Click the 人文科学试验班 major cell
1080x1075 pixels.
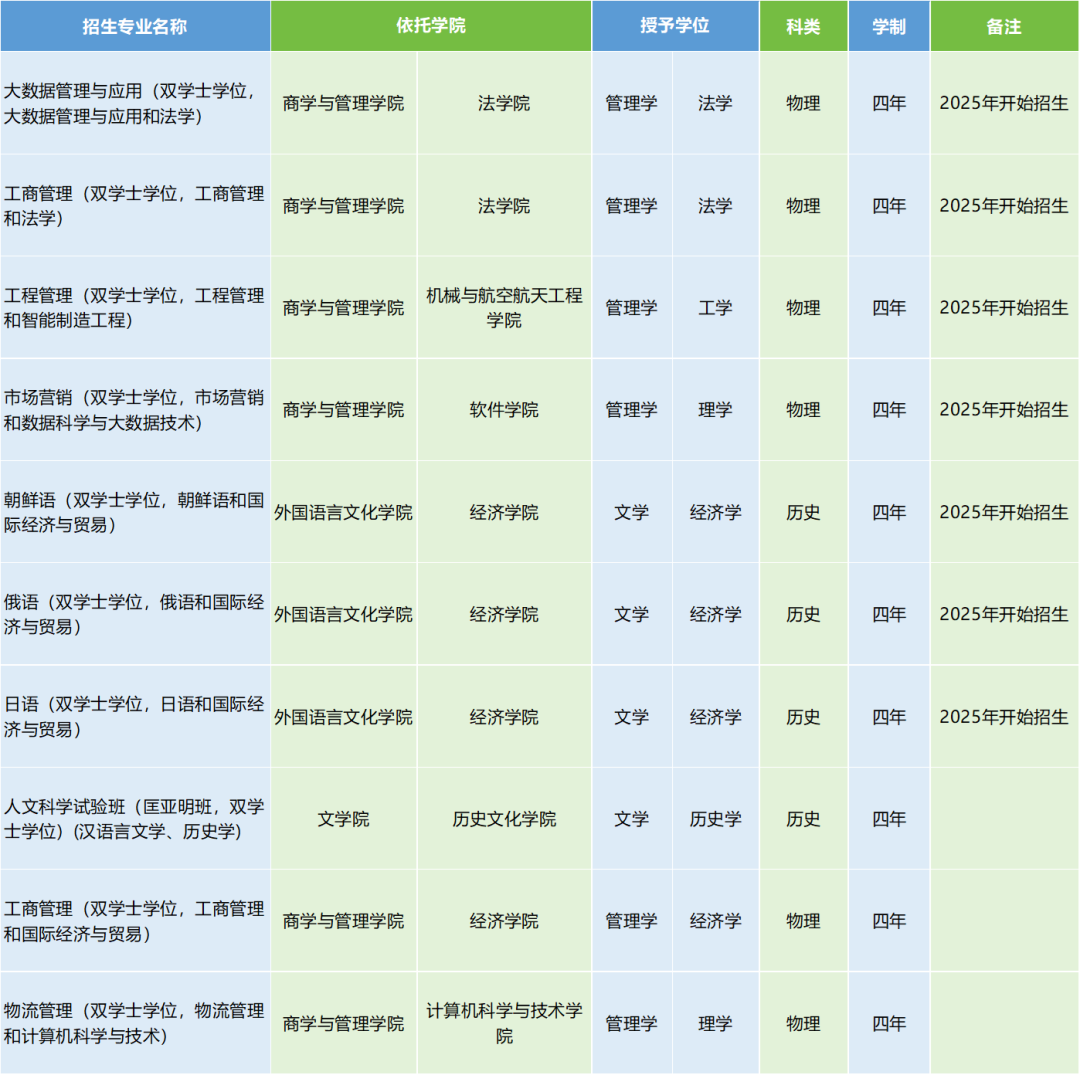(x=135, y=819)
